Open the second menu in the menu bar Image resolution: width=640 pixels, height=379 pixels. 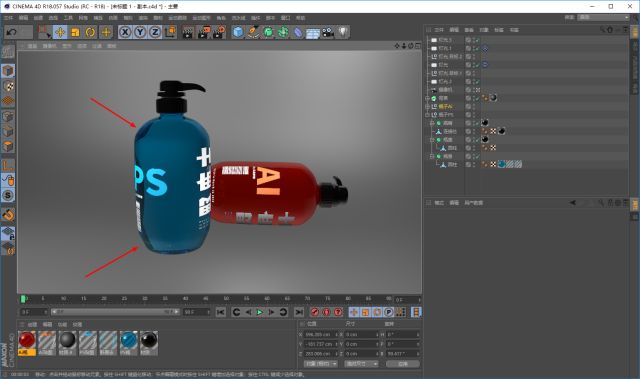click(23, 18)
